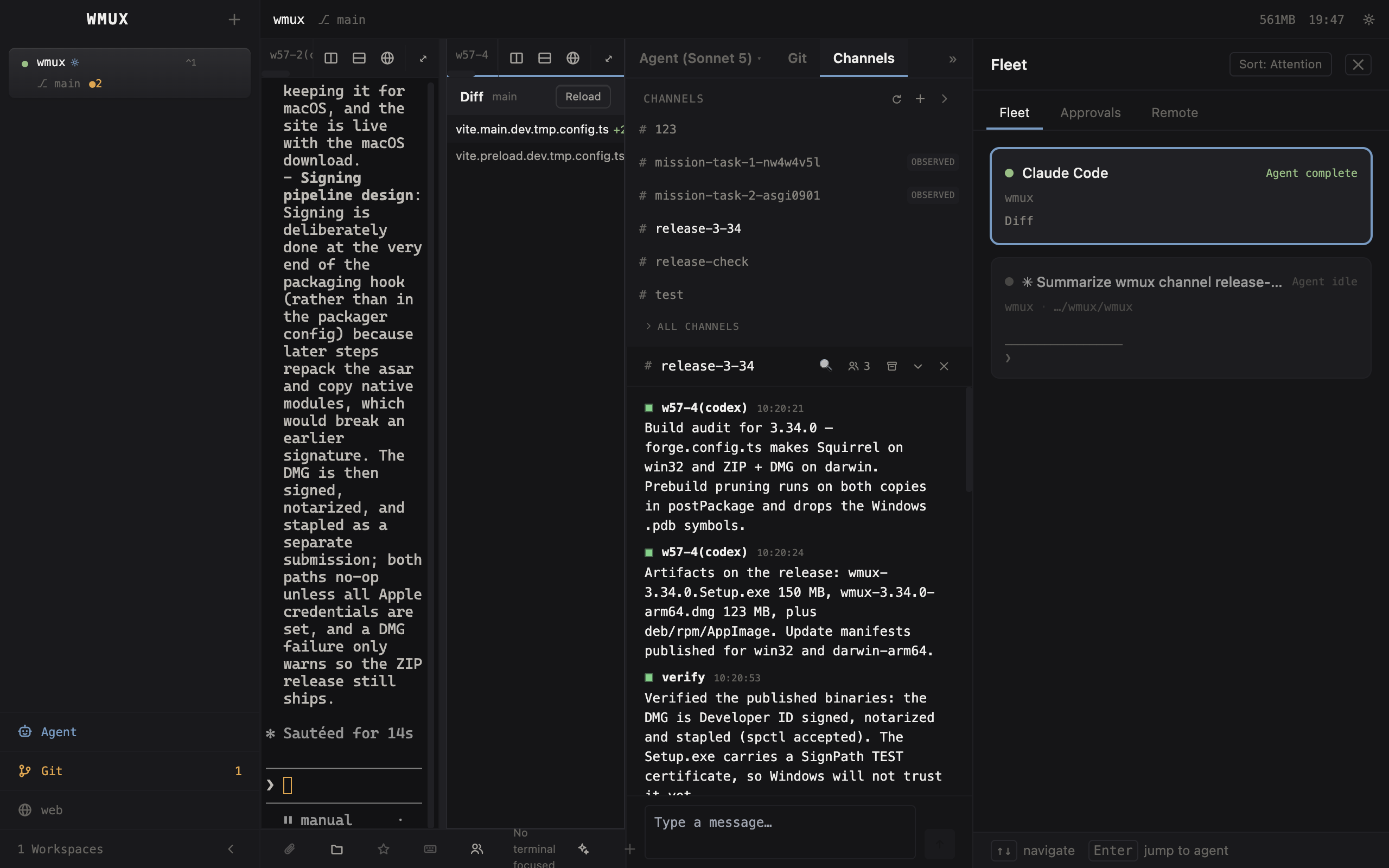Refresh the channels list
1389x868 pixels.
tap(896, 99)
